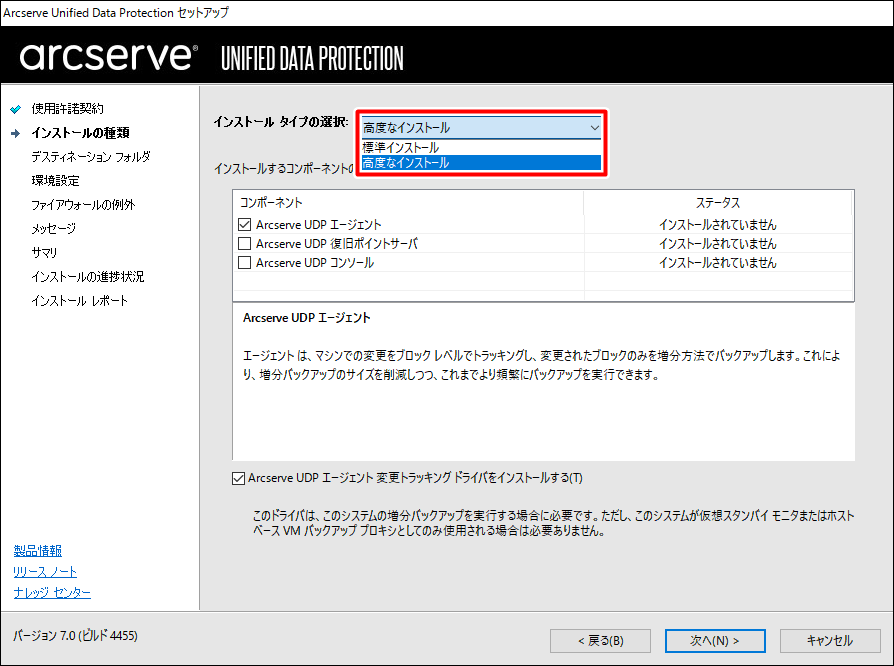Select インストールの種類 step in the sidebar

click(80, 133)
